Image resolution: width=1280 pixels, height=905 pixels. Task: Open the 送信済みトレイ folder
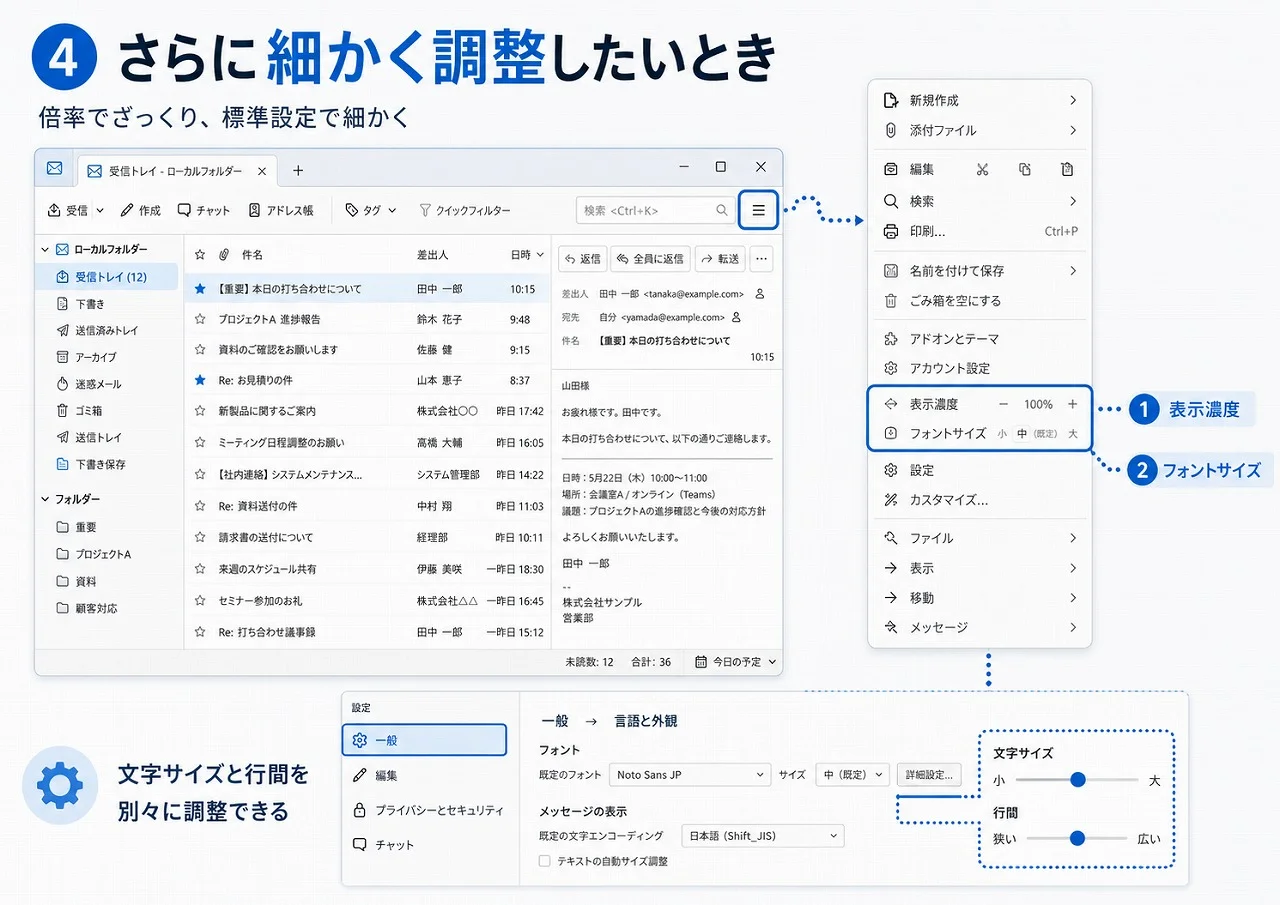point(107,330)
